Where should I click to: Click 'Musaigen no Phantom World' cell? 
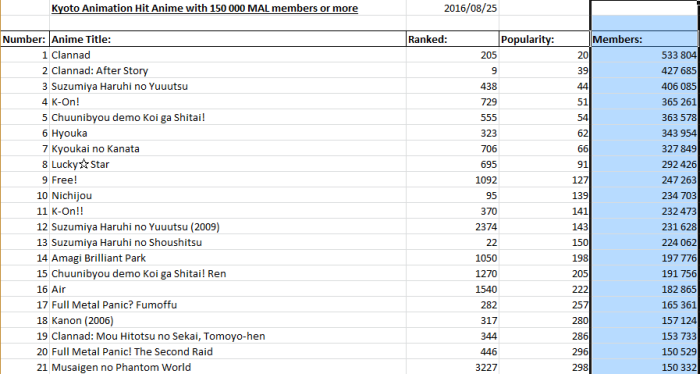click(228, 367)
